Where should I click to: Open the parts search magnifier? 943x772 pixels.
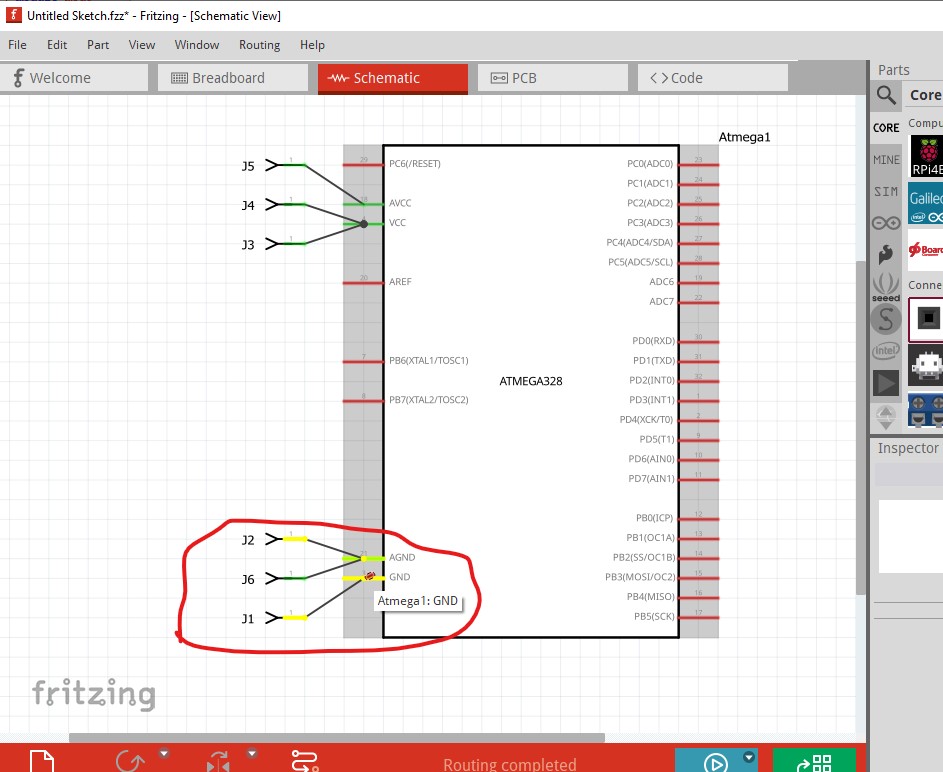click(886, 95)
